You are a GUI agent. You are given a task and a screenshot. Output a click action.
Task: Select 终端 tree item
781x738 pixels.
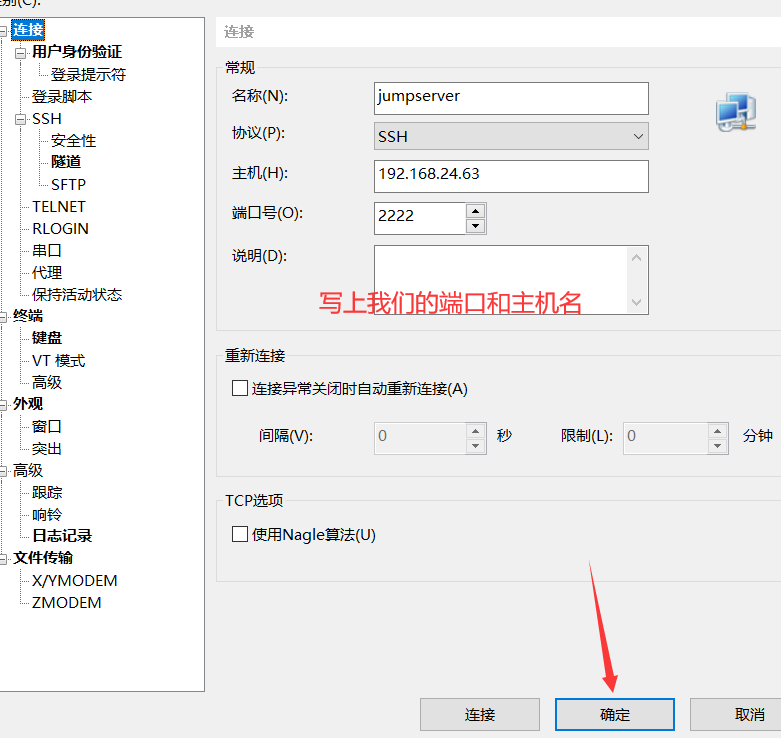click(x=28, y=316)
